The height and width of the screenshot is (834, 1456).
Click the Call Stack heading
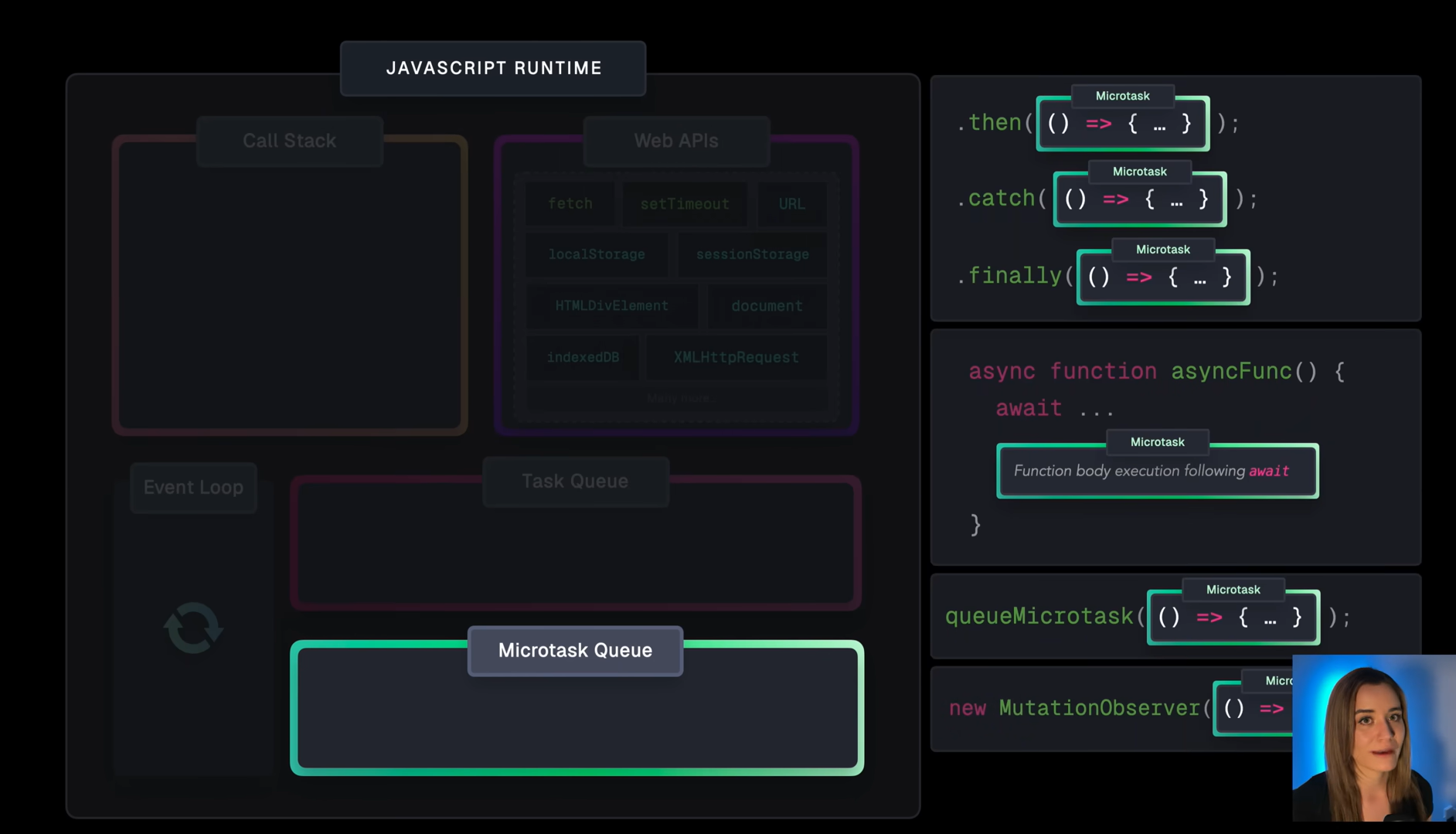coord(289,141)
